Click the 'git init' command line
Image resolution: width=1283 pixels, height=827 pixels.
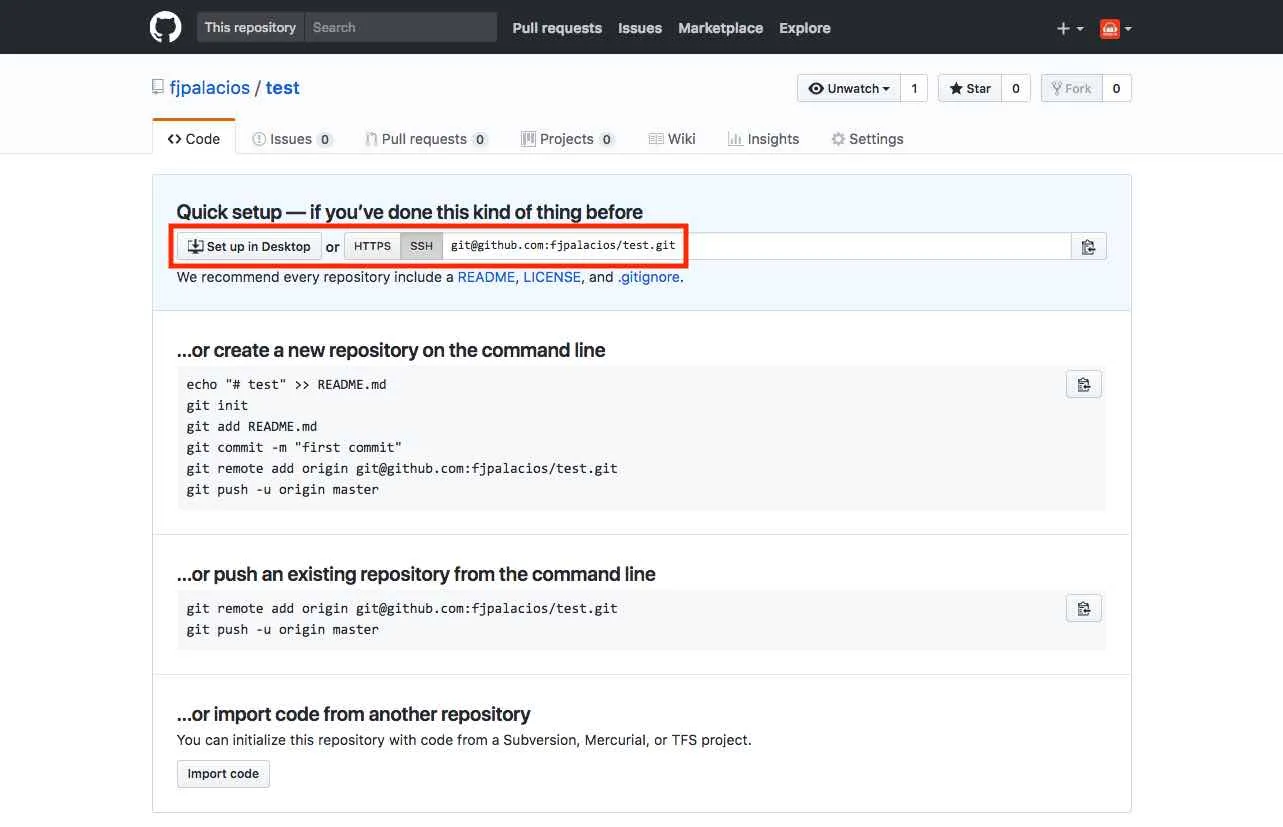click(217, 405)
